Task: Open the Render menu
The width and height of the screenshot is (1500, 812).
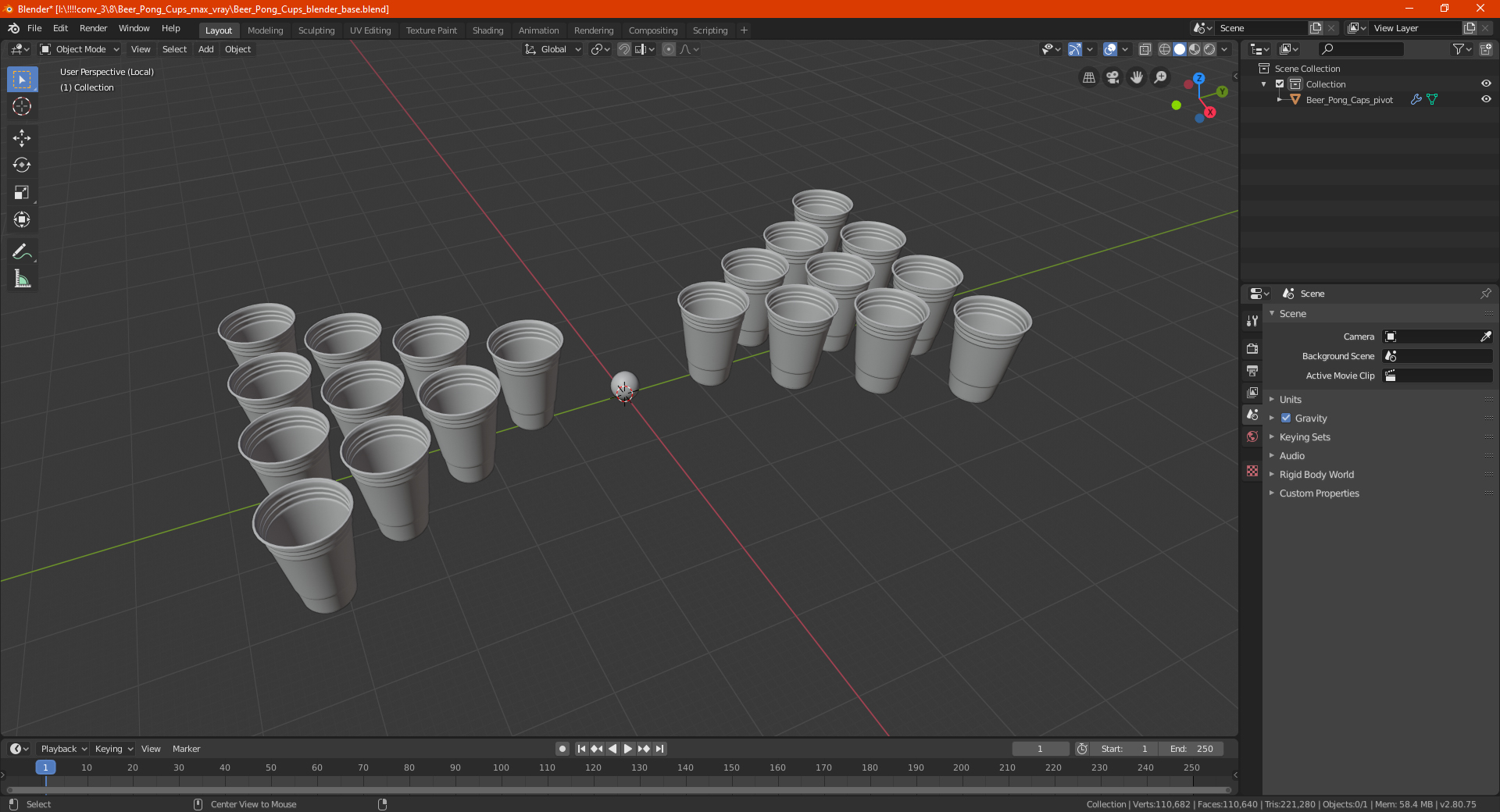Action: 93,28
